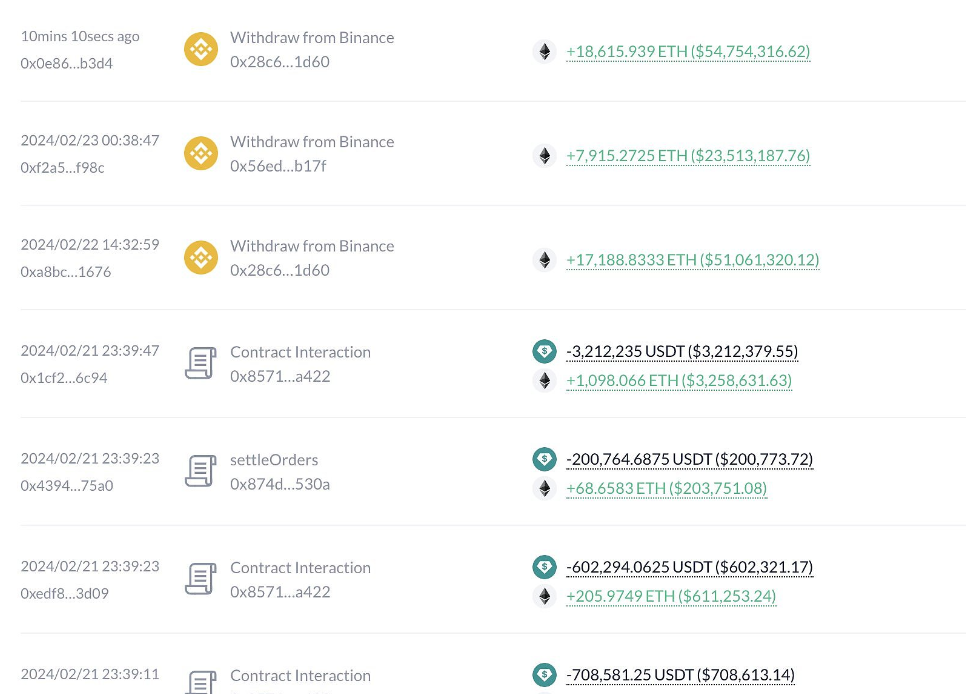Select the ETH icon next to +68.6583 ETH
Viewport: 966px width, 694px height.
pyautogui.click(x=544, y=489)
